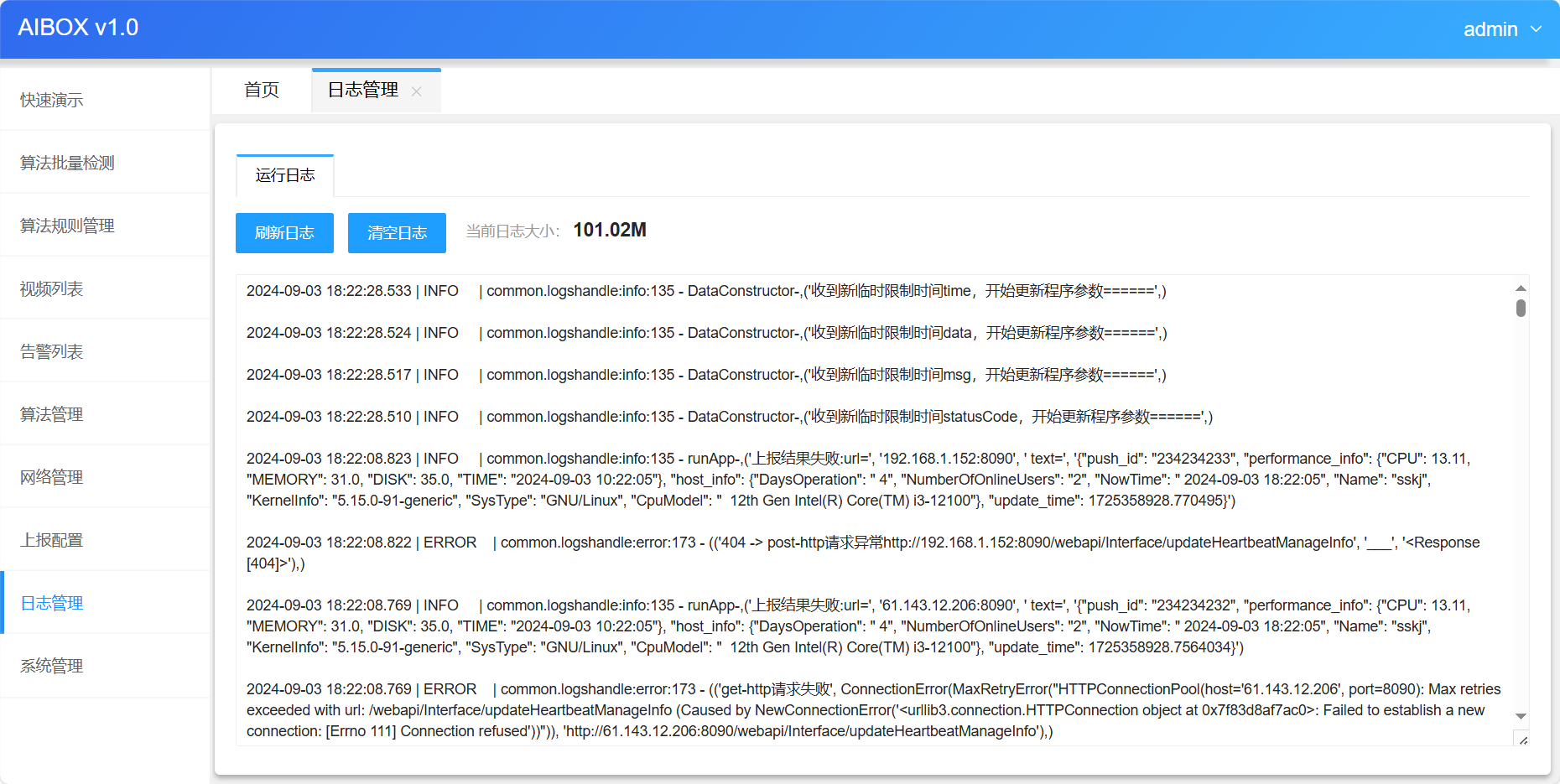The width and height of the screenshot is (1560, 784).
Task: Click the AIBOX v1.0 logo title
Action: pos(78,28)
